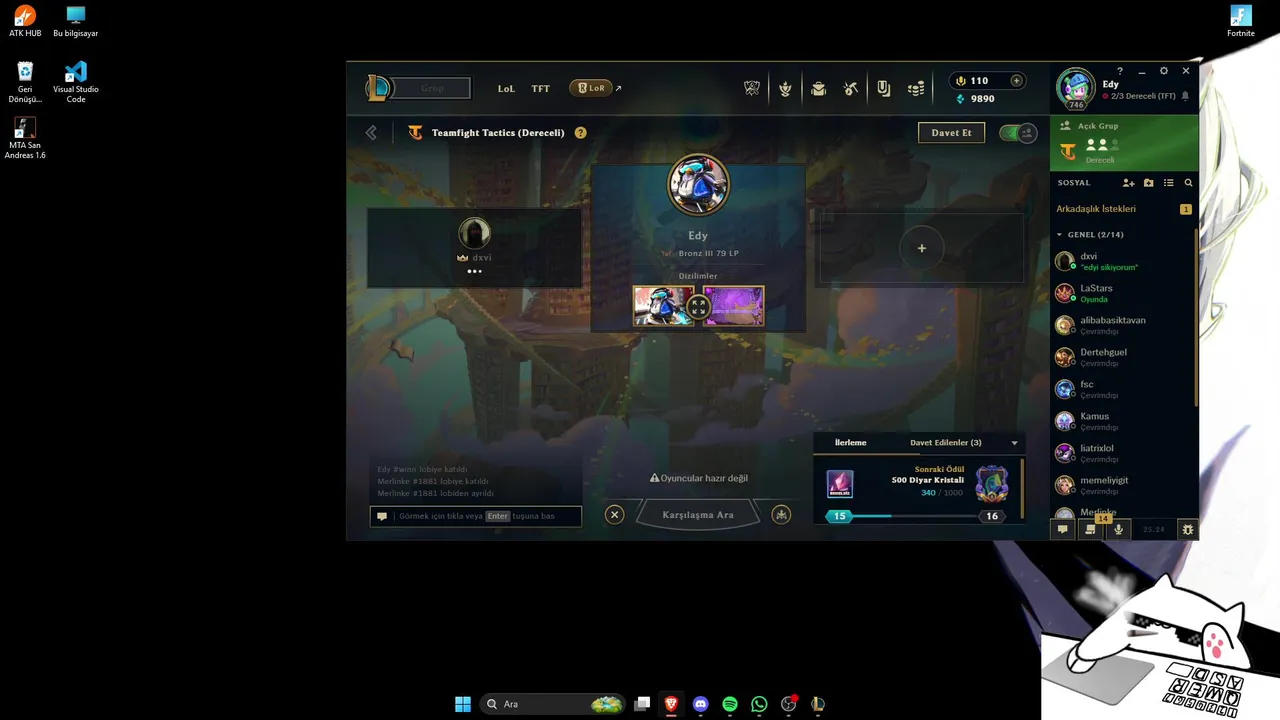
Task: Switch to the LoL tab
Action: click(506, 89)
